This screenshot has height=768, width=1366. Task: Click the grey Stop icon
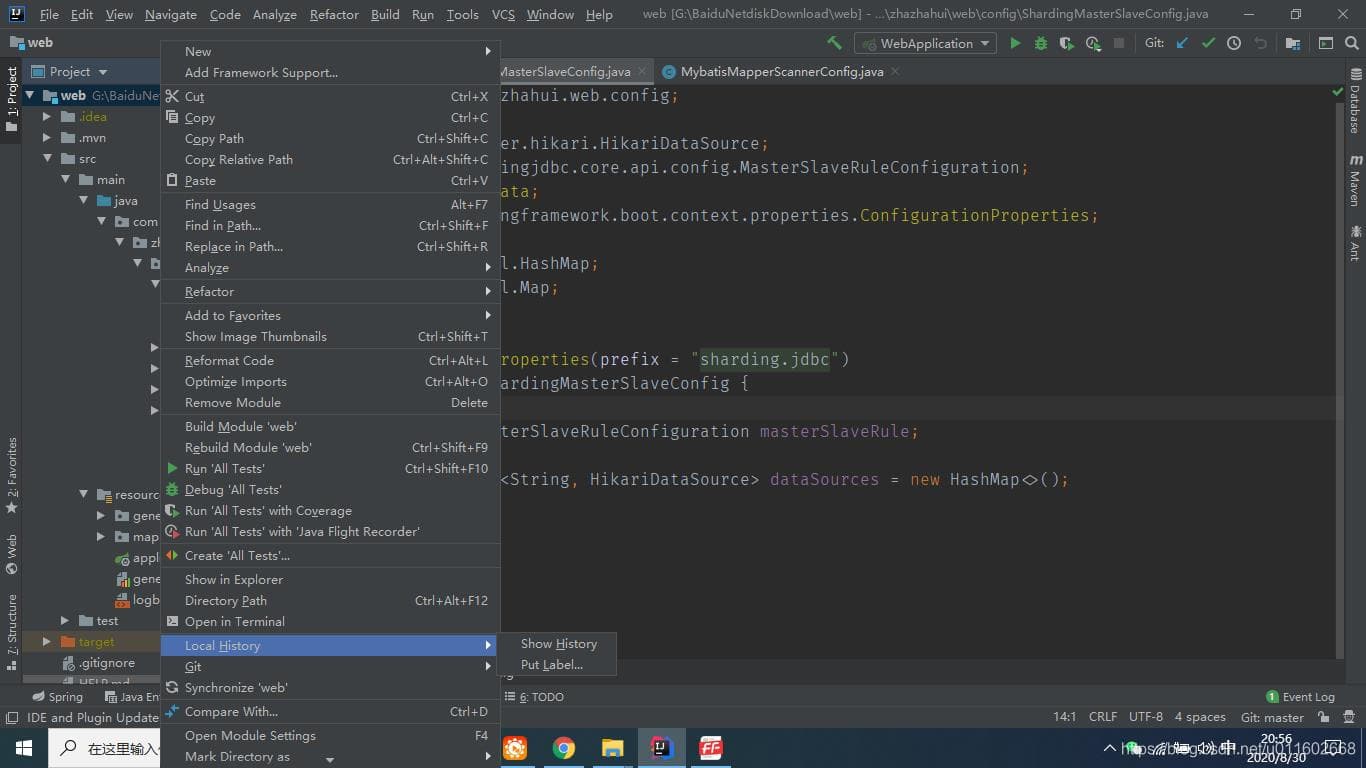coord(1119,43)
